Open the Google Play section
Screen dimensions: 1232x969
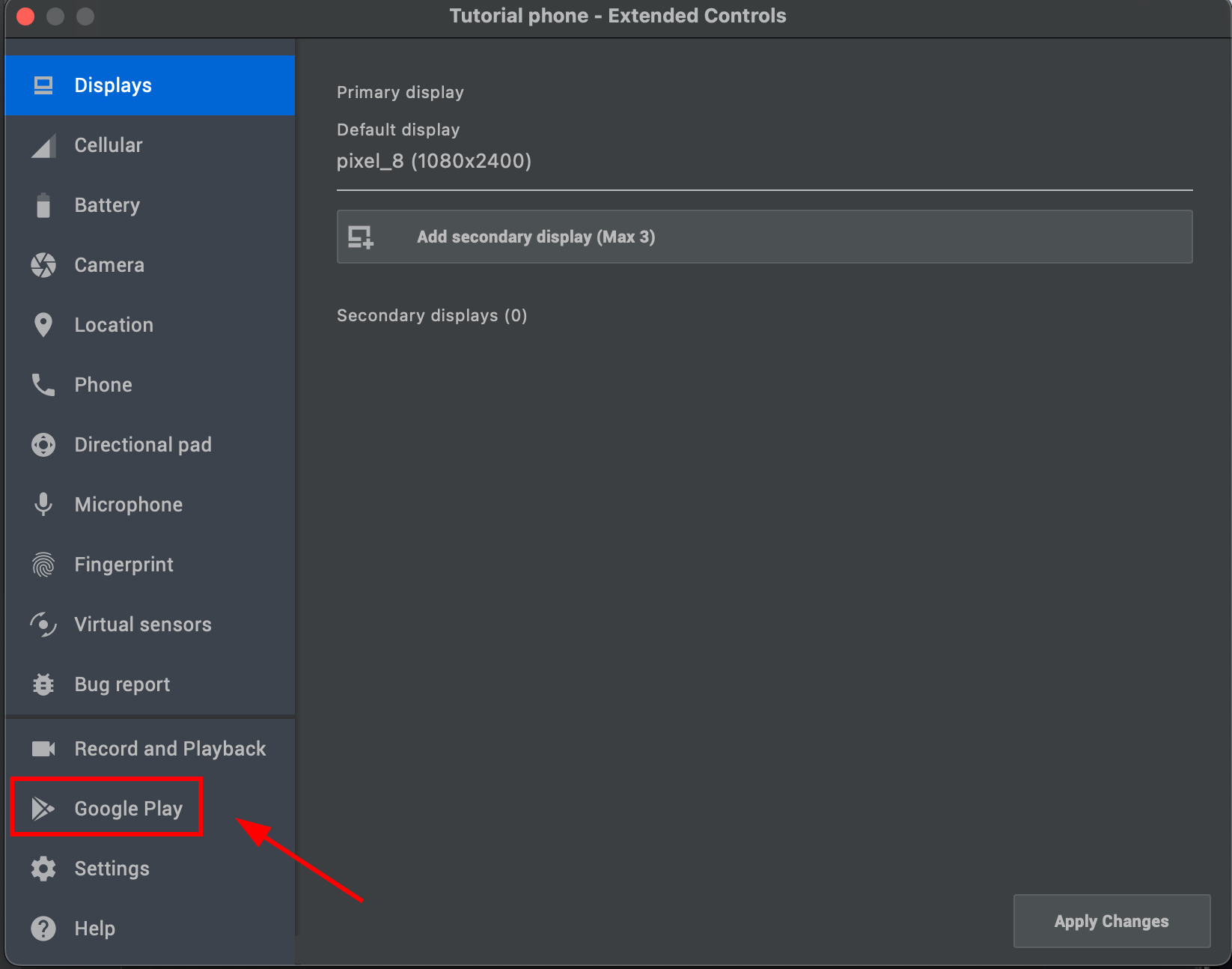pyautogui.click(x=128, y=808)
